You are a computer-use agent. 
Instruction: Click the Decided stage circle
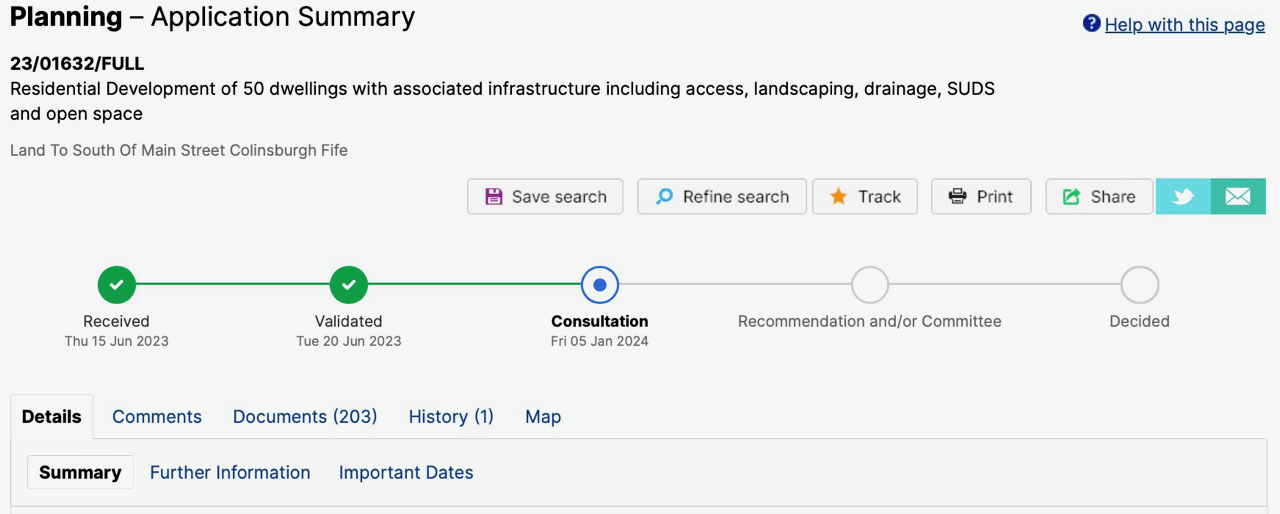(1139, 285)
